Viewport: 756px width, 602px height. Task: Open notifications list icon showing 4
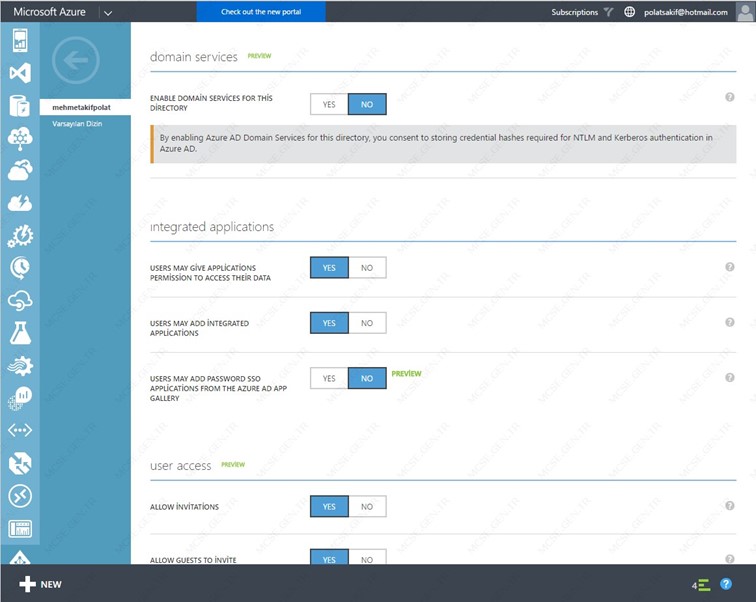click(x=701, y=585)
